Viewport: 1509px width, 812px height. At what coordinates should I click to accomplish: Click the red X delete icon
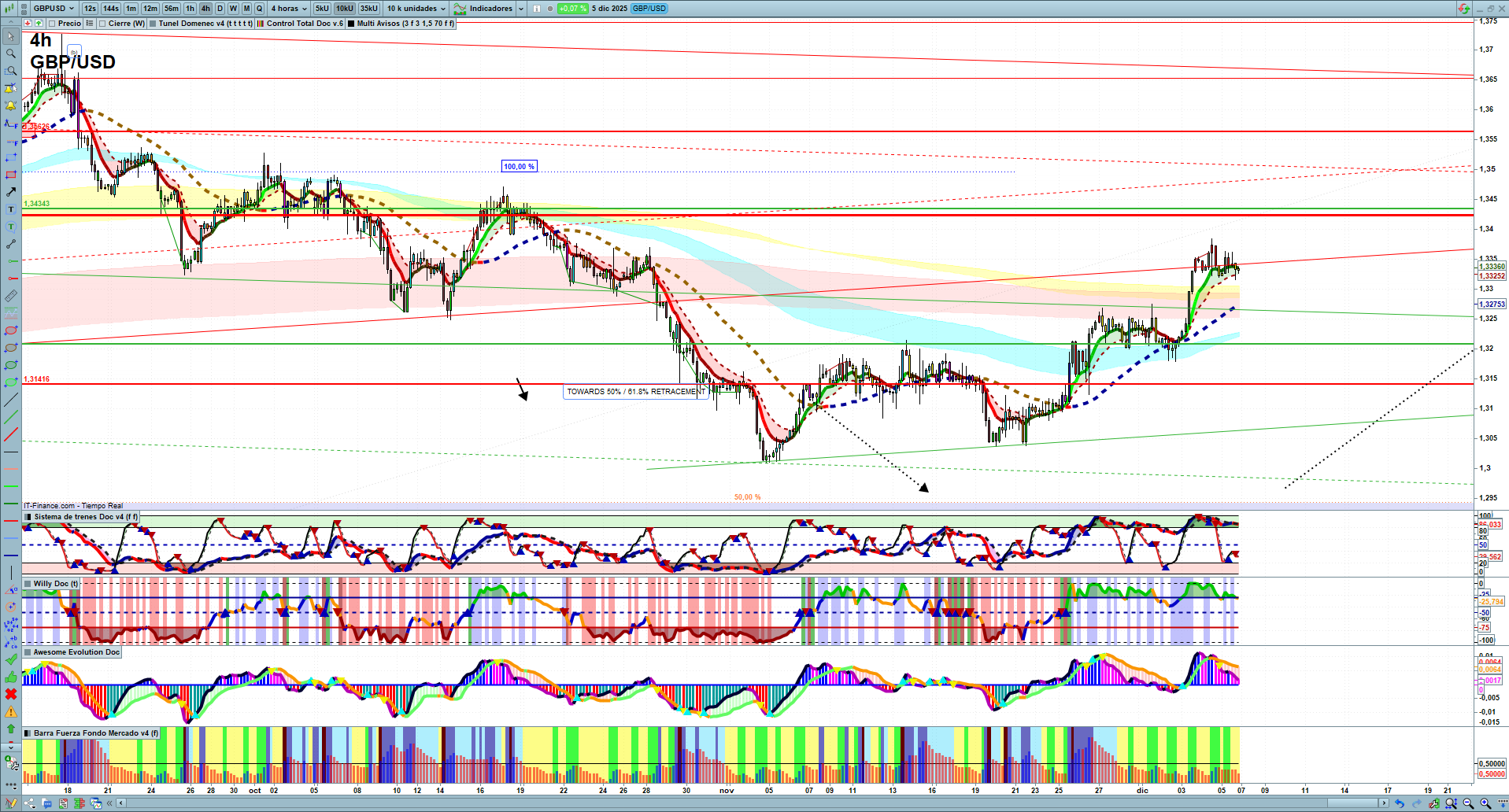click(11, 694)
